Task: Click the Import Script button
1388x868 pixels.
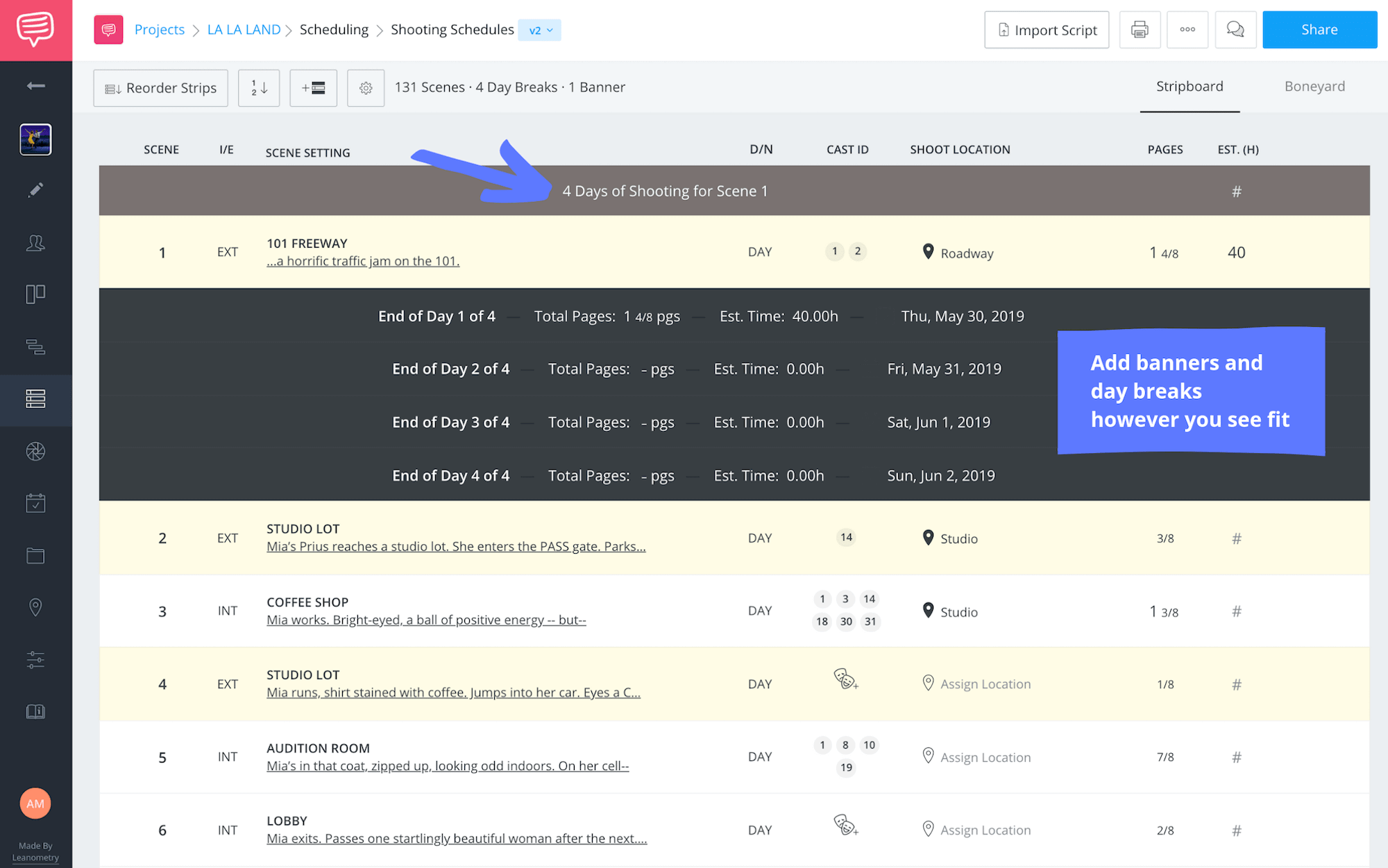Action: (1047, 30)
